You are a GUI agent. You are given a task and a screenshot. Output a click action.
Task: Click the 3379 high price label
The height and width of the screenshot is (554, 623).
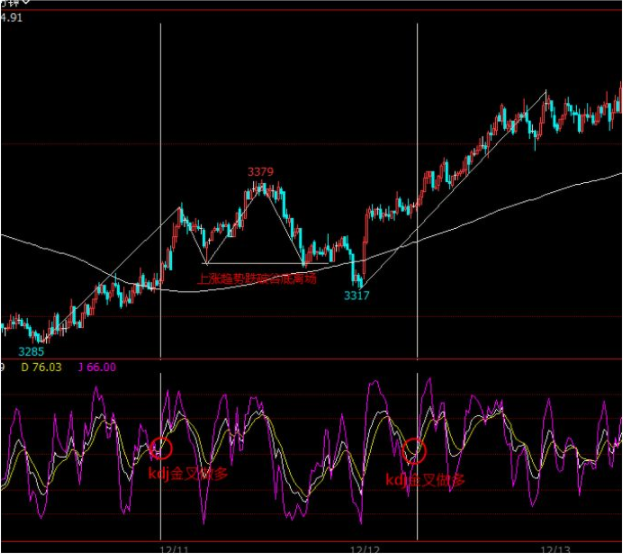[x=261, y=172]
